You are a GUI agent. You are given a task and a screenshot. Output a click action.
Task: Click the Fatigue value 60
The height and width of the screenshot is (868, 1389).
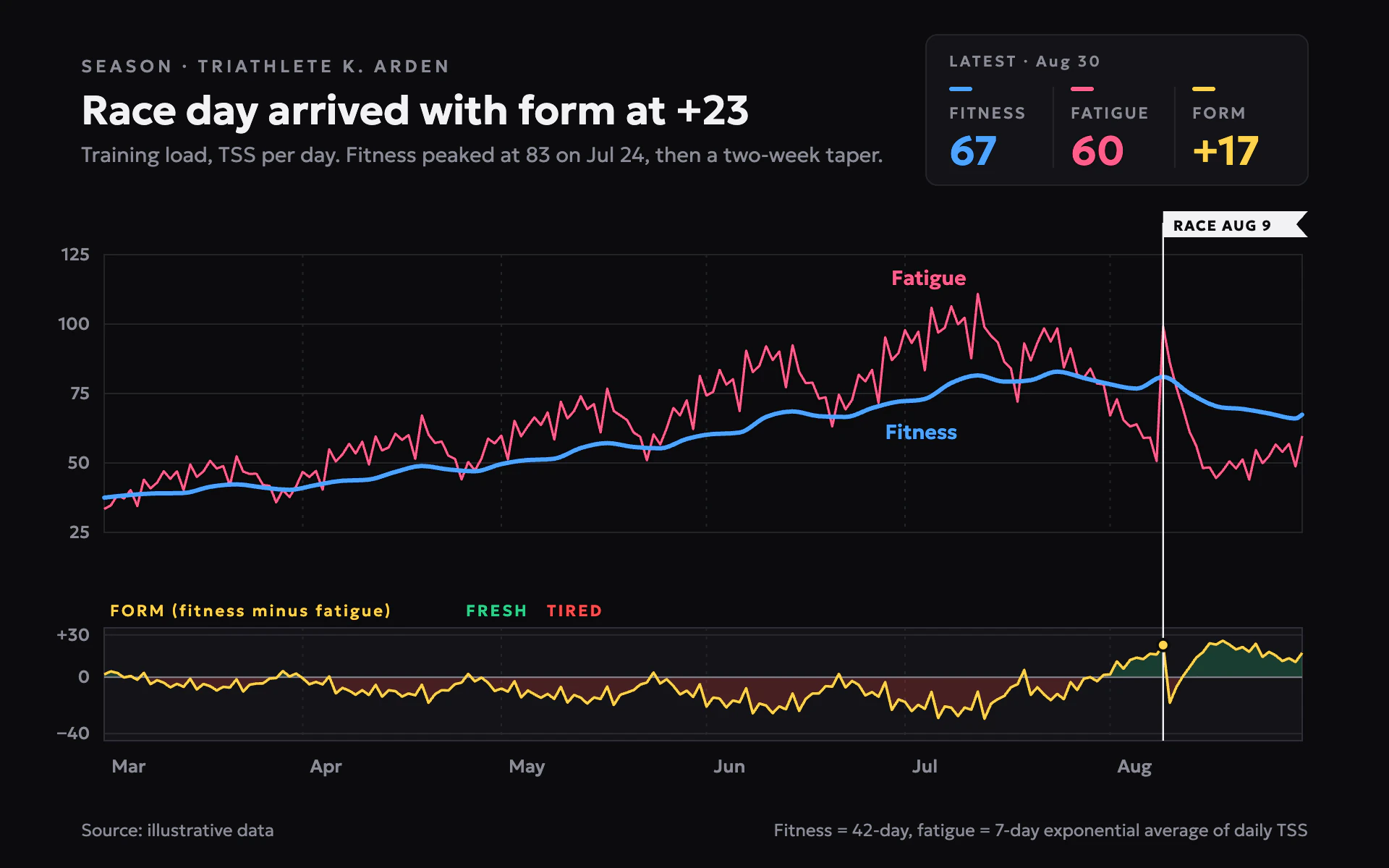[x=1097, y=151]
